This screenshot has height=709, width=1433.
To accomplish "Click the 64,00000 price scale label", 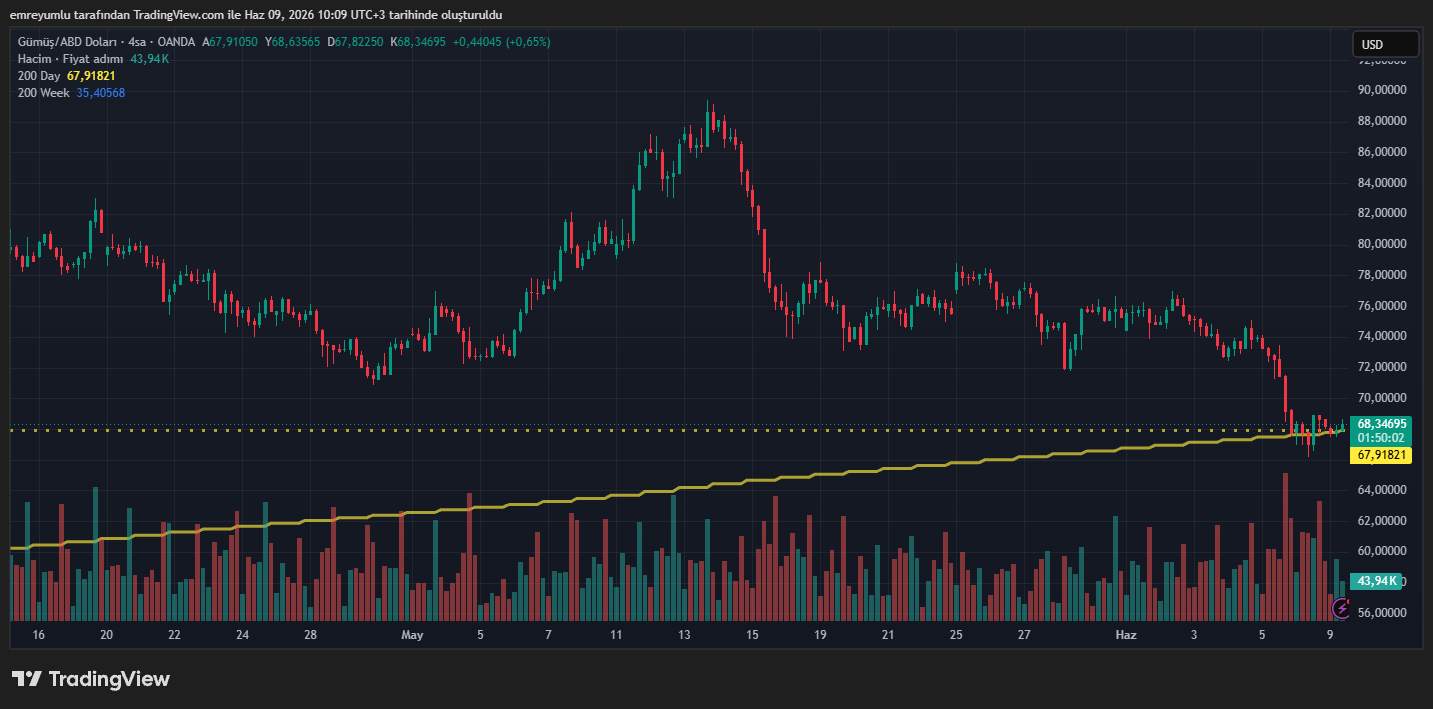I will pyautogui.click(x=1382, y=490).
